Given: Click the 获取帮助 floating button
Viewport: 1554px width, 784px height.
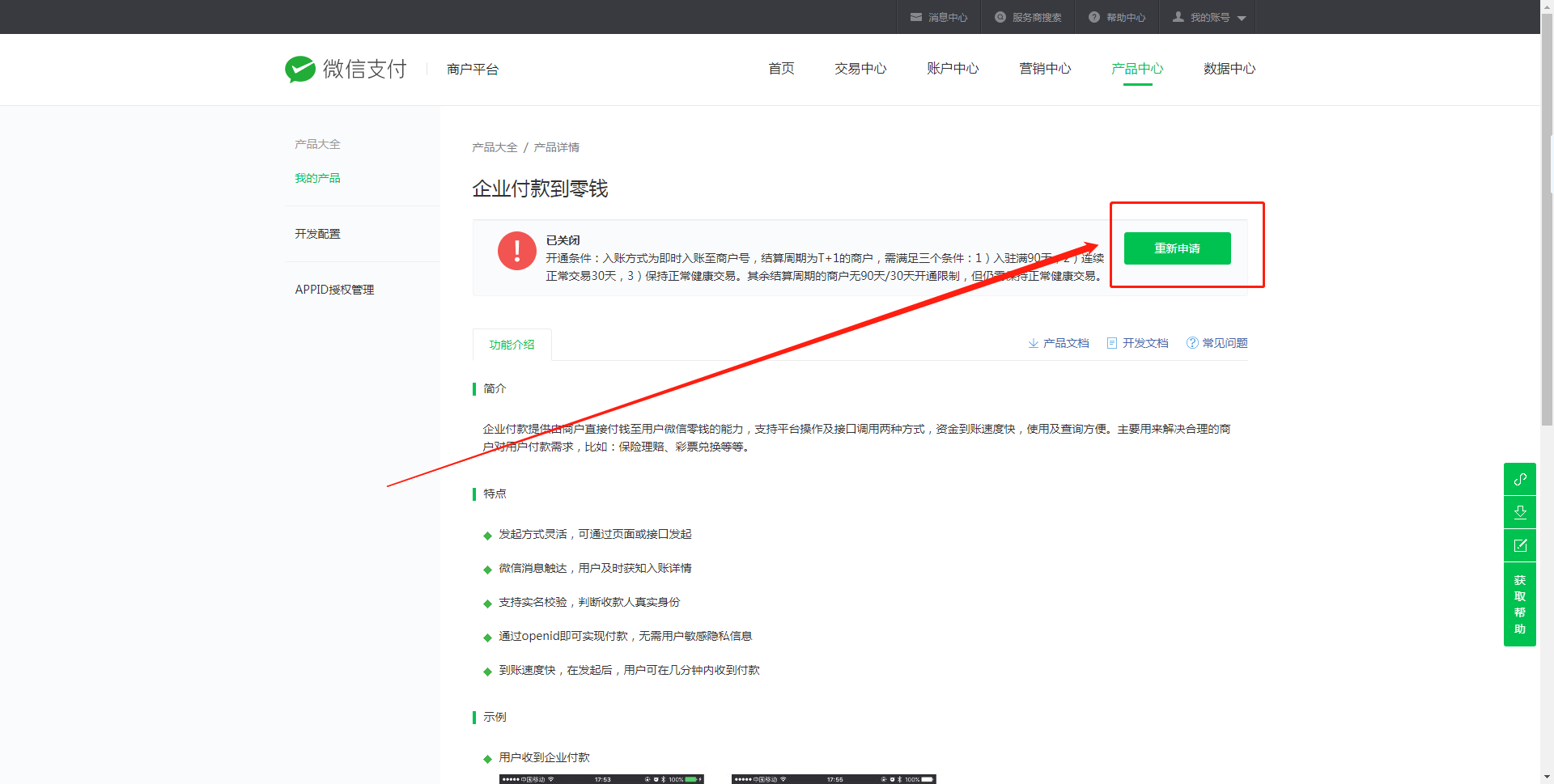Looking at the screenshot, I should coord(1520,604).
